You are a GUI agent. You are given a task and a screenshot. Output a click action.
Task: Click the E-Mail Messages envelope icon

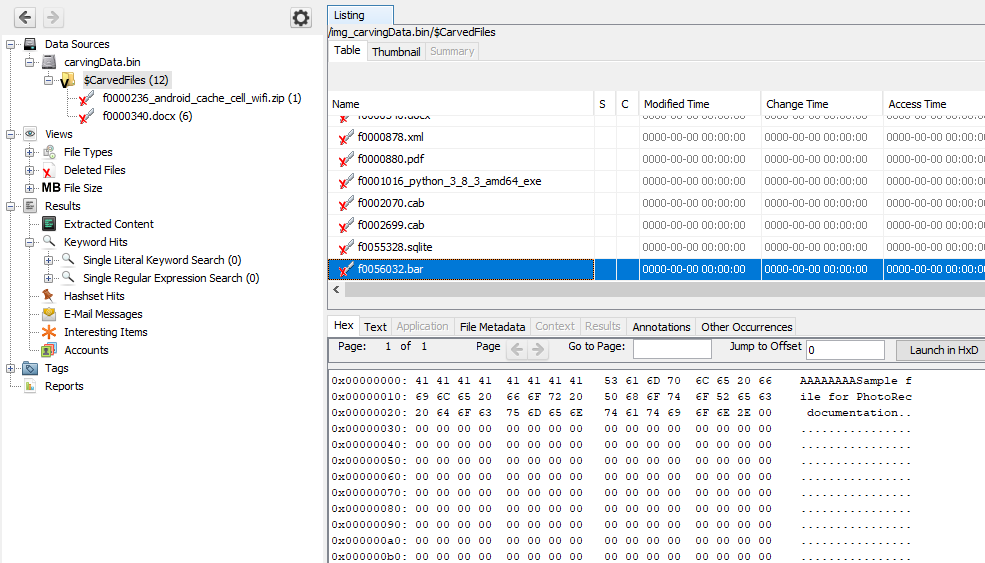(x=48, y=314)
